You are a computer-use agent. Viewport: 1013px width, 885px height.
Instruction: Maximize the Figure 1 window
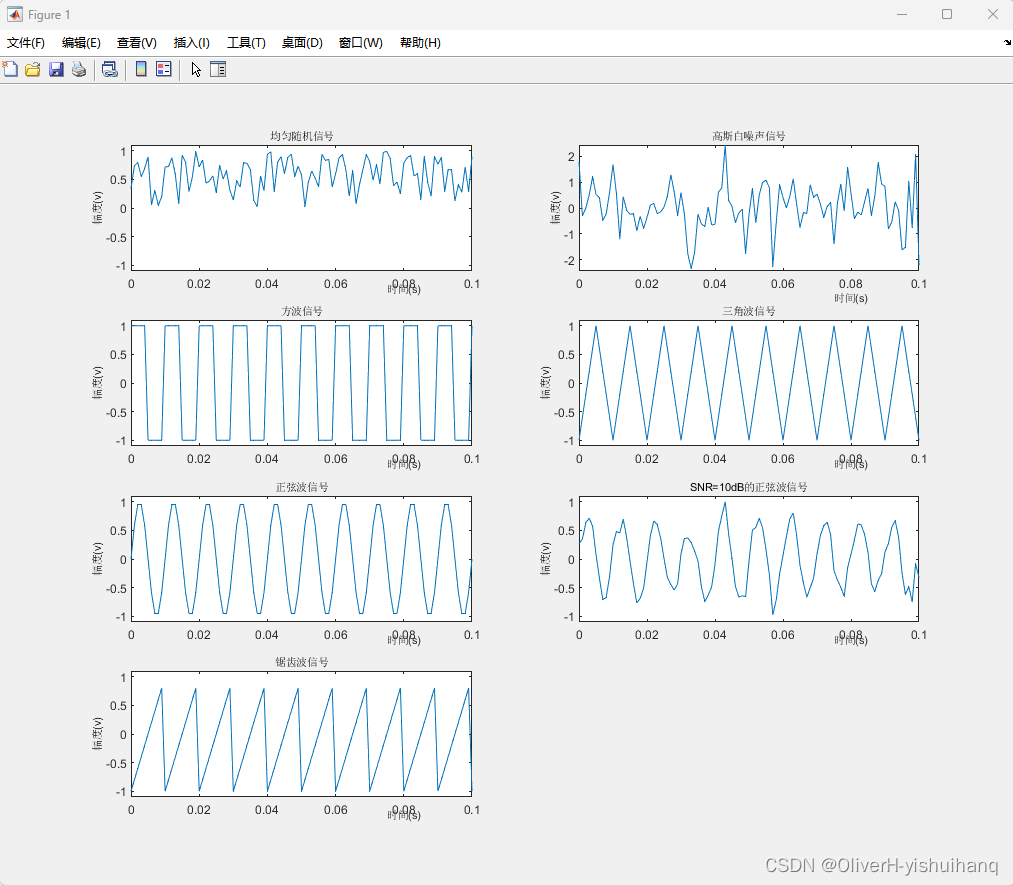tap(947, 14)
